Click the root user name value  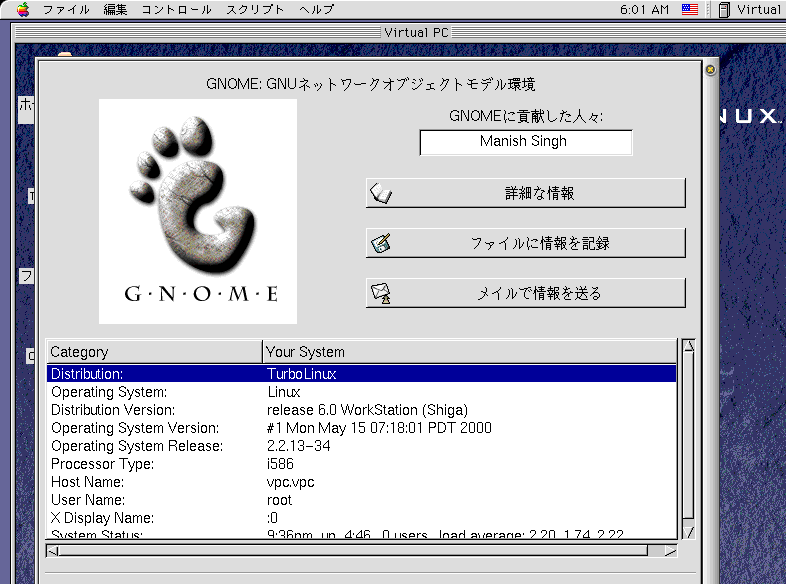pos(279,500)
